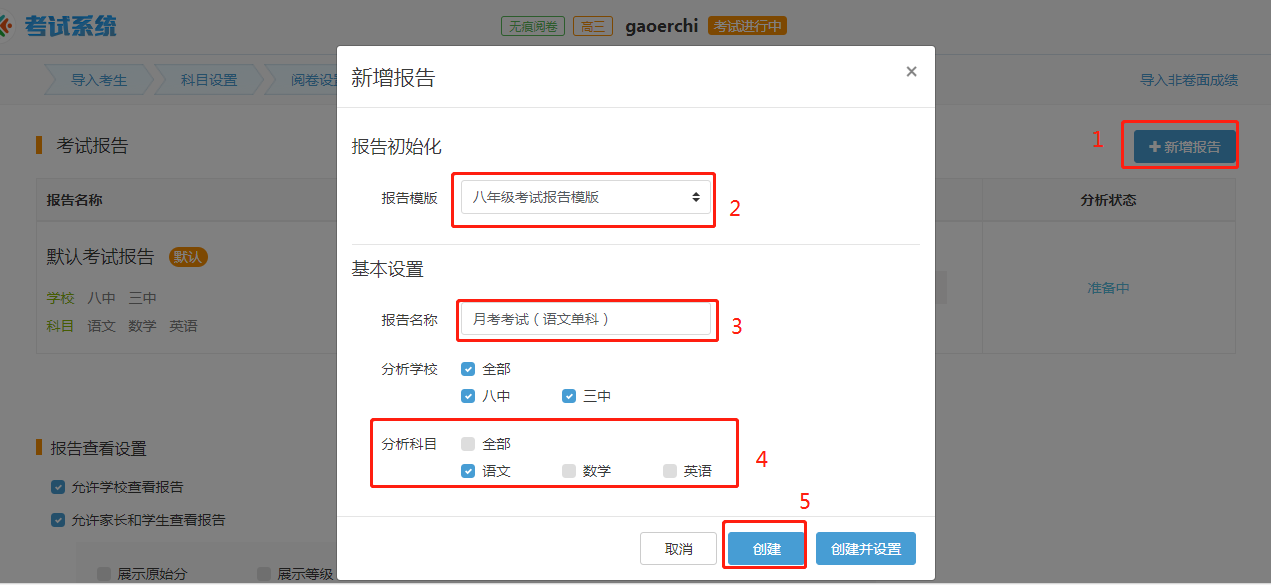
Task: Go to 导入考生 step
Action: [x=99, y=80]
